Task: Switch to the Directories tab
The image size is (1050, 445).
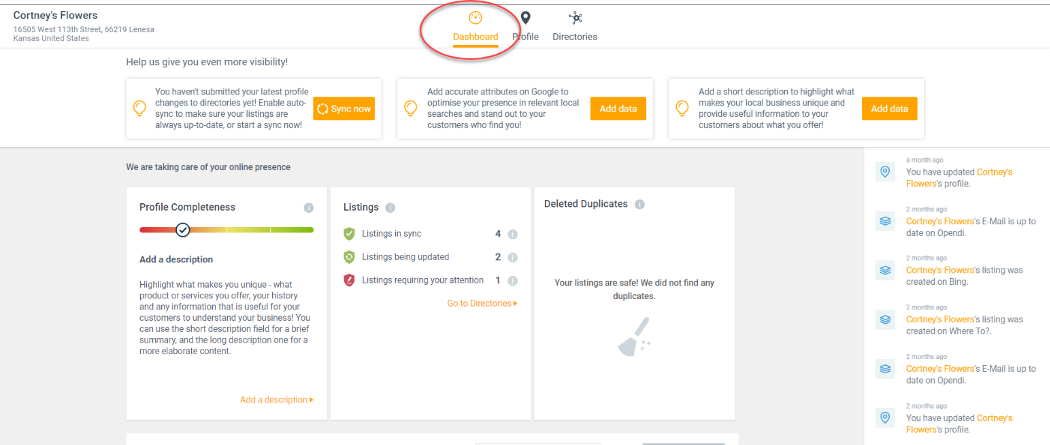Action: tap(575, 37)
